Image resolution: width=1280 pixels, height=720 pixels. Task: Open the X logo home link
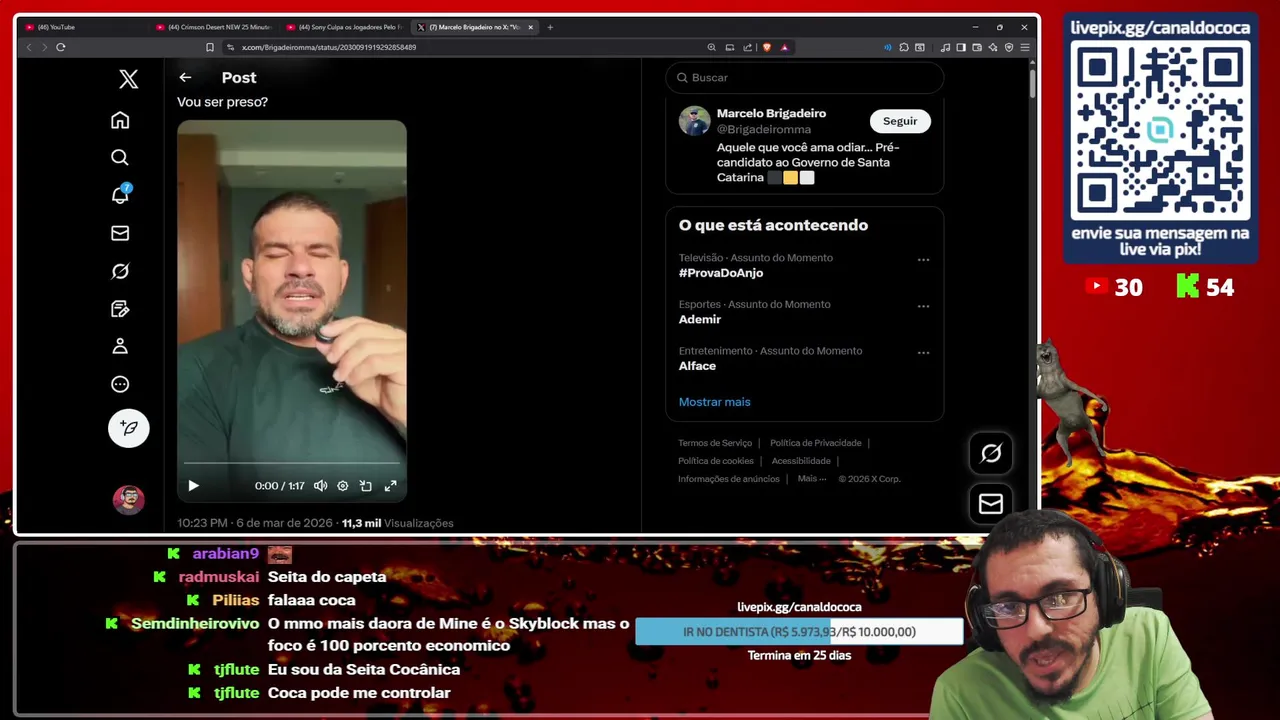[x=128, y=79]
